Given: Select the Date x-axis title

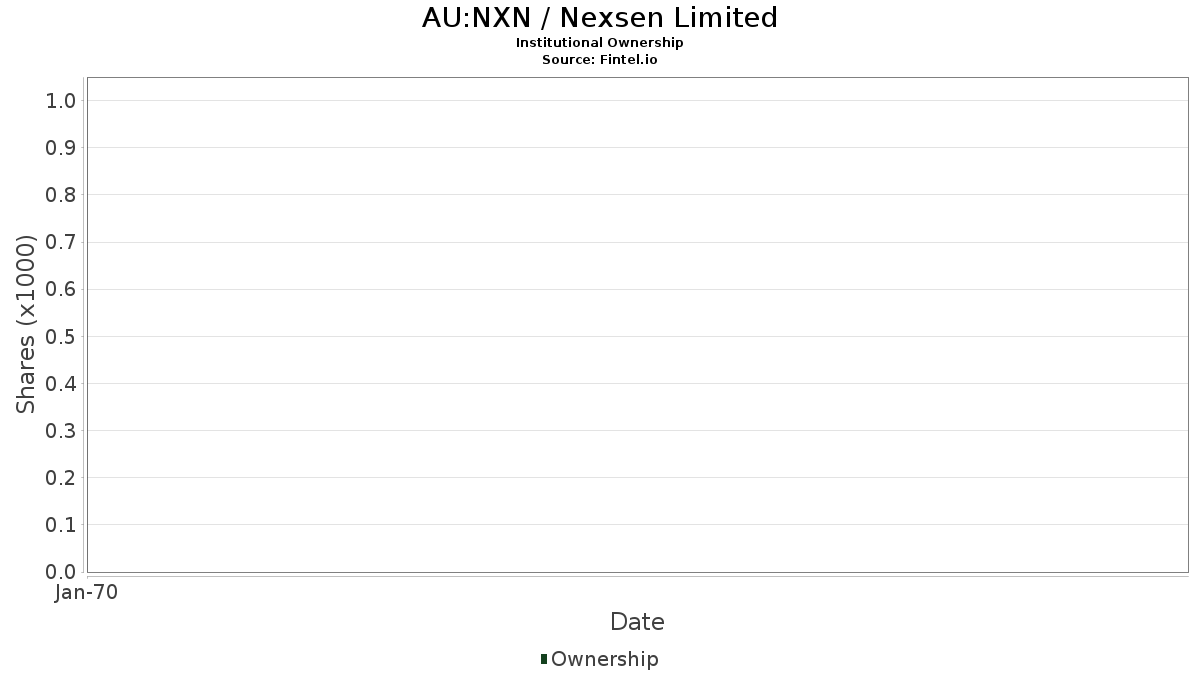Looking at the screenshot, I should (637, 622).
